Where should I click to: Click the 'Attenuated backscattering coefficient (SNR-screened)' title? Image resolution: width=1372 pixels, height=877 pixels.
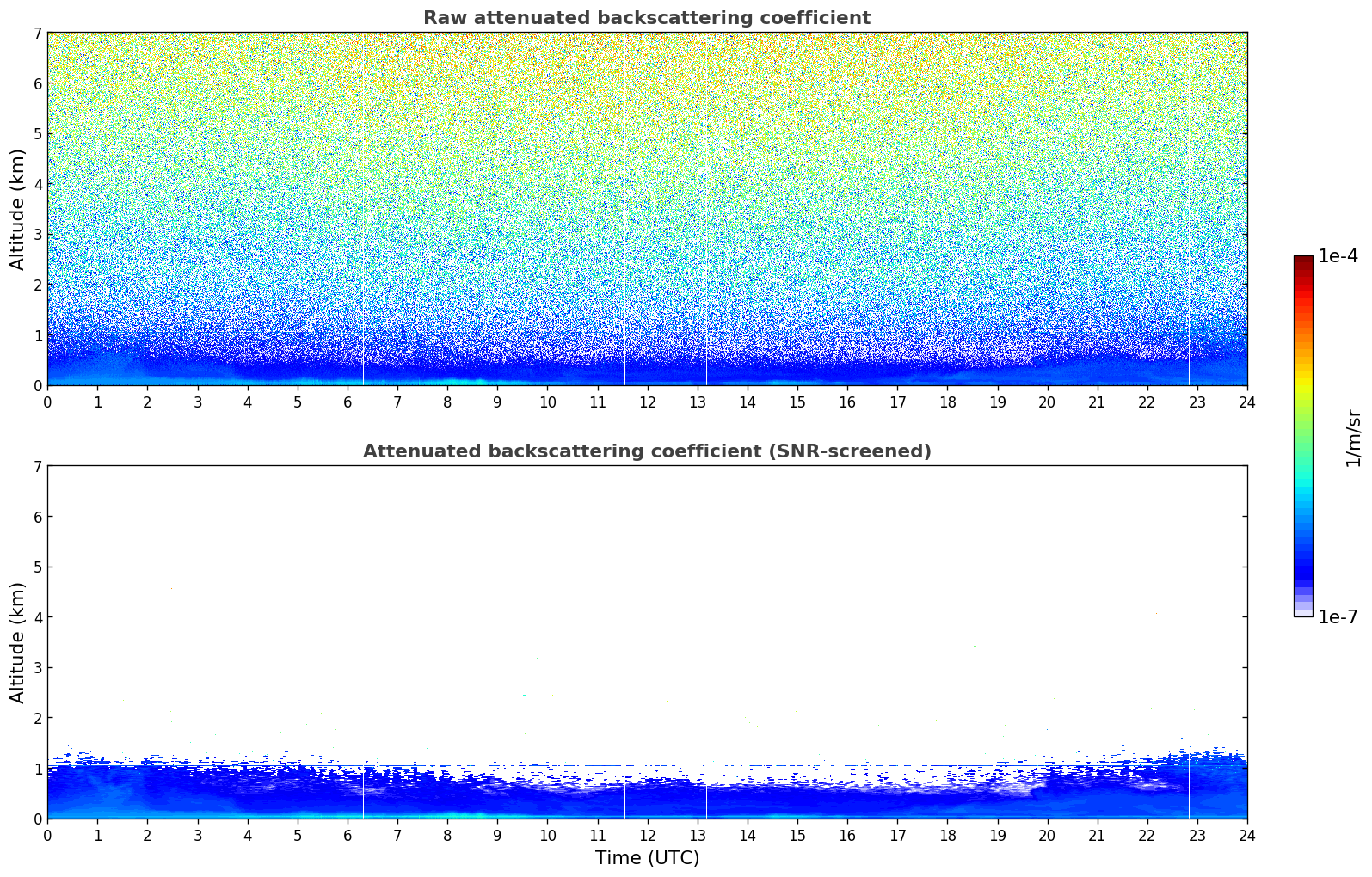click(x=647, y=451)
